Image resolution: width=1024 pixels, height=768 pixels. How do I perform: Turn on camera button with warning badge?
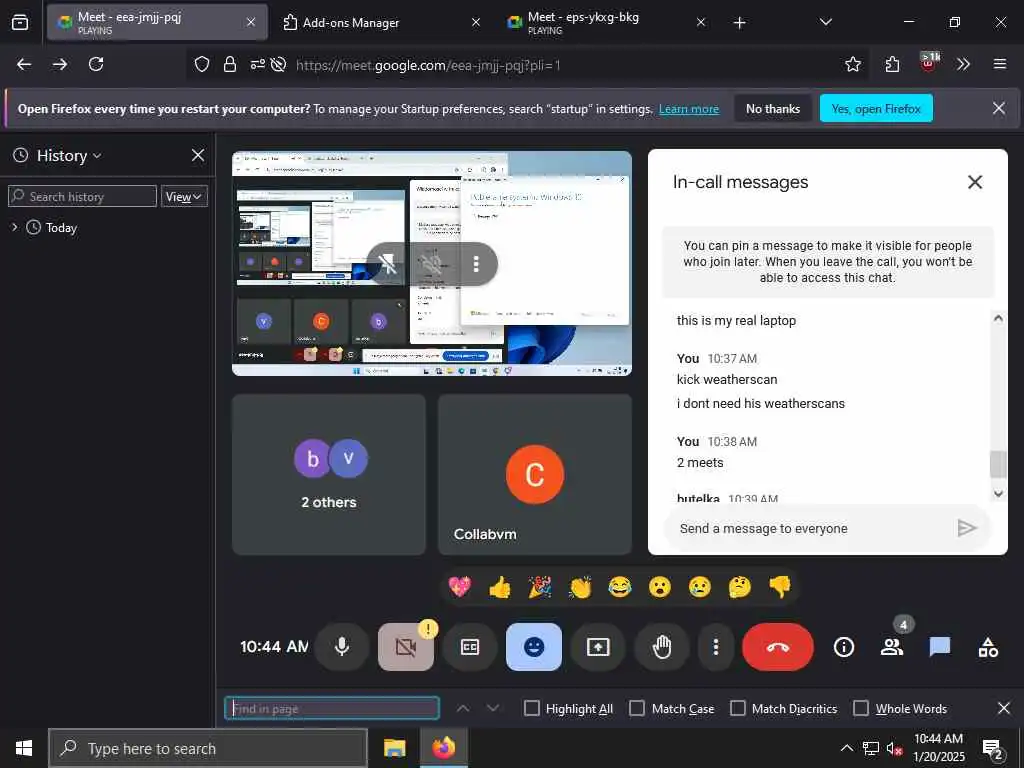pos(406,647)
